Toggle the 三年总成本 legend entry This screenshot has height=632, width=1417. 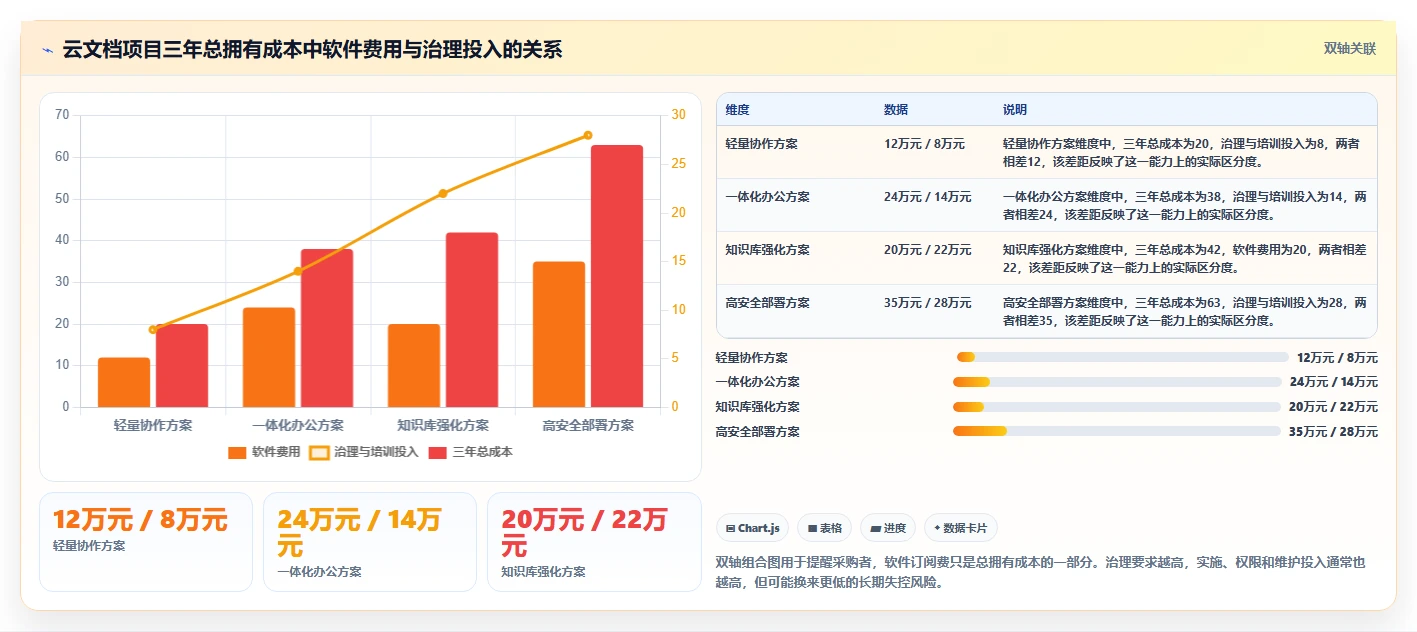click(x=470, y=452)
